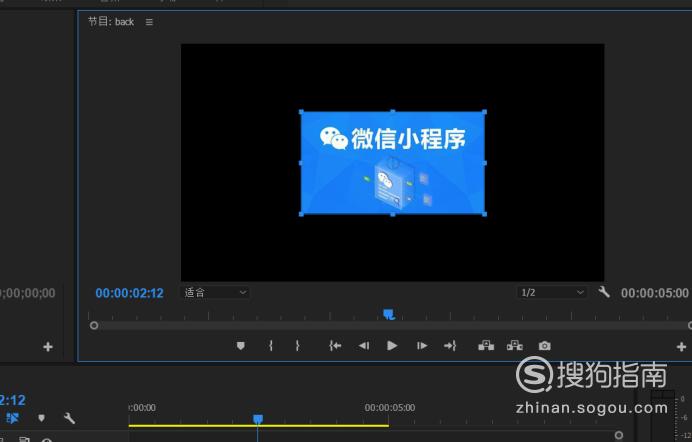Click the bottom-left transform handle of the image
The image size is (692, 442).
(301, 214)
